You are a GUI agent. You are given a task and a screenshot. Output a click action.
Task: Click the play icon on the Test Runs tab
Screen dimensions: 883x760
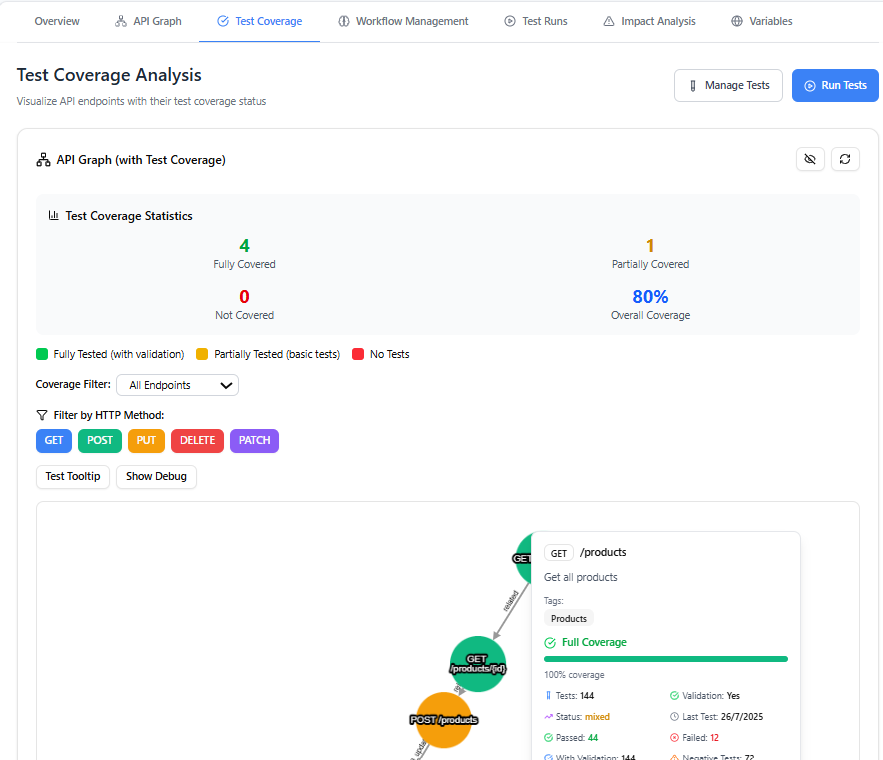[509, 20]
